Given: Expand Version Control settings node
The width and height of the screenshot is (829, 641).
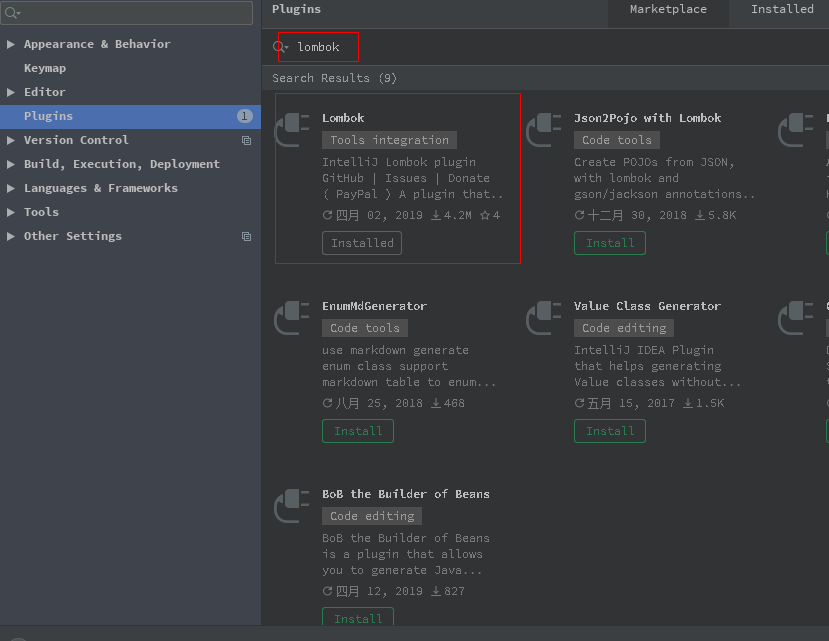Looking at the screenshot, I should coord(11,140).
